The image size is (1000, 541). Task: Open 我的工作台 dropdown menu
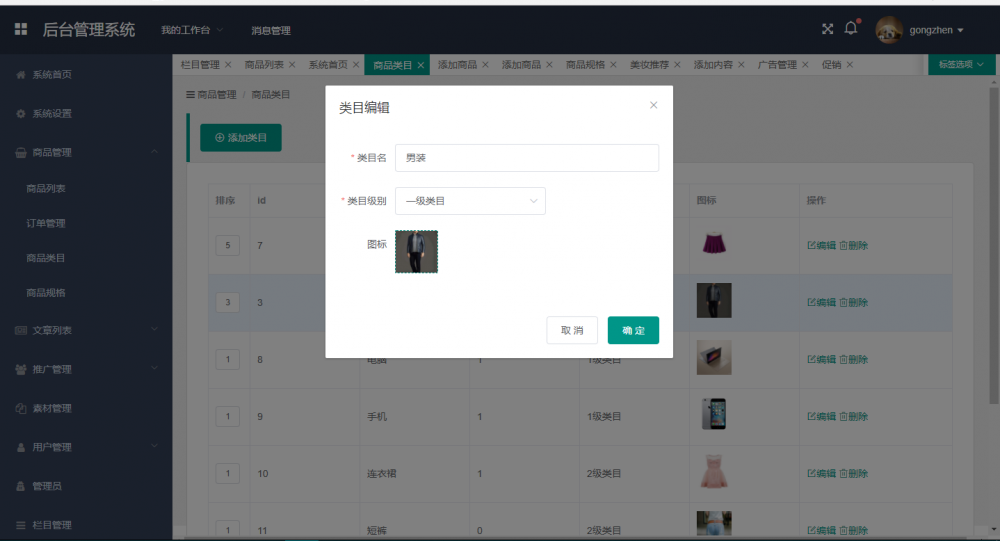(x=192, y=30)
